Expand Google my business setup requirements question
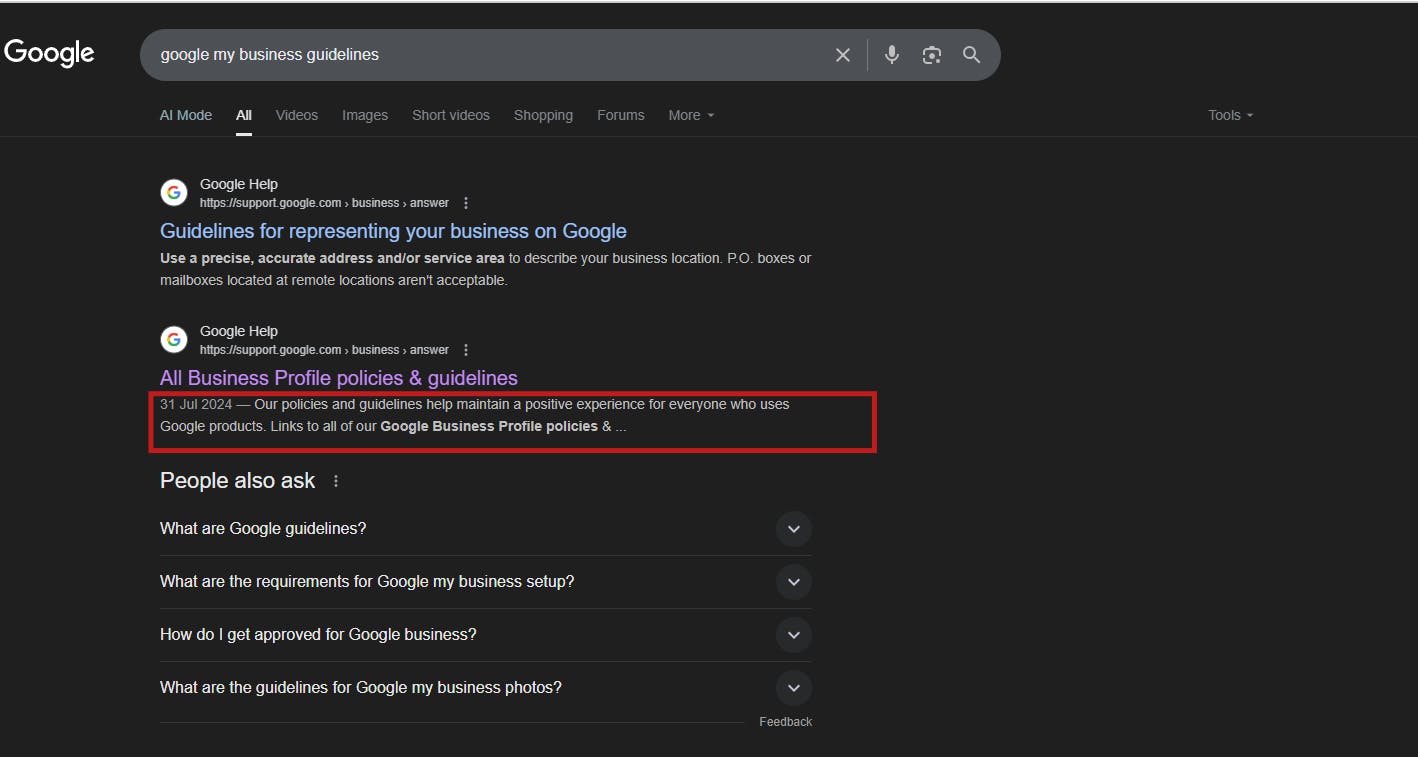This screenshot has height=757, width=1418. (x=793, y=582)
